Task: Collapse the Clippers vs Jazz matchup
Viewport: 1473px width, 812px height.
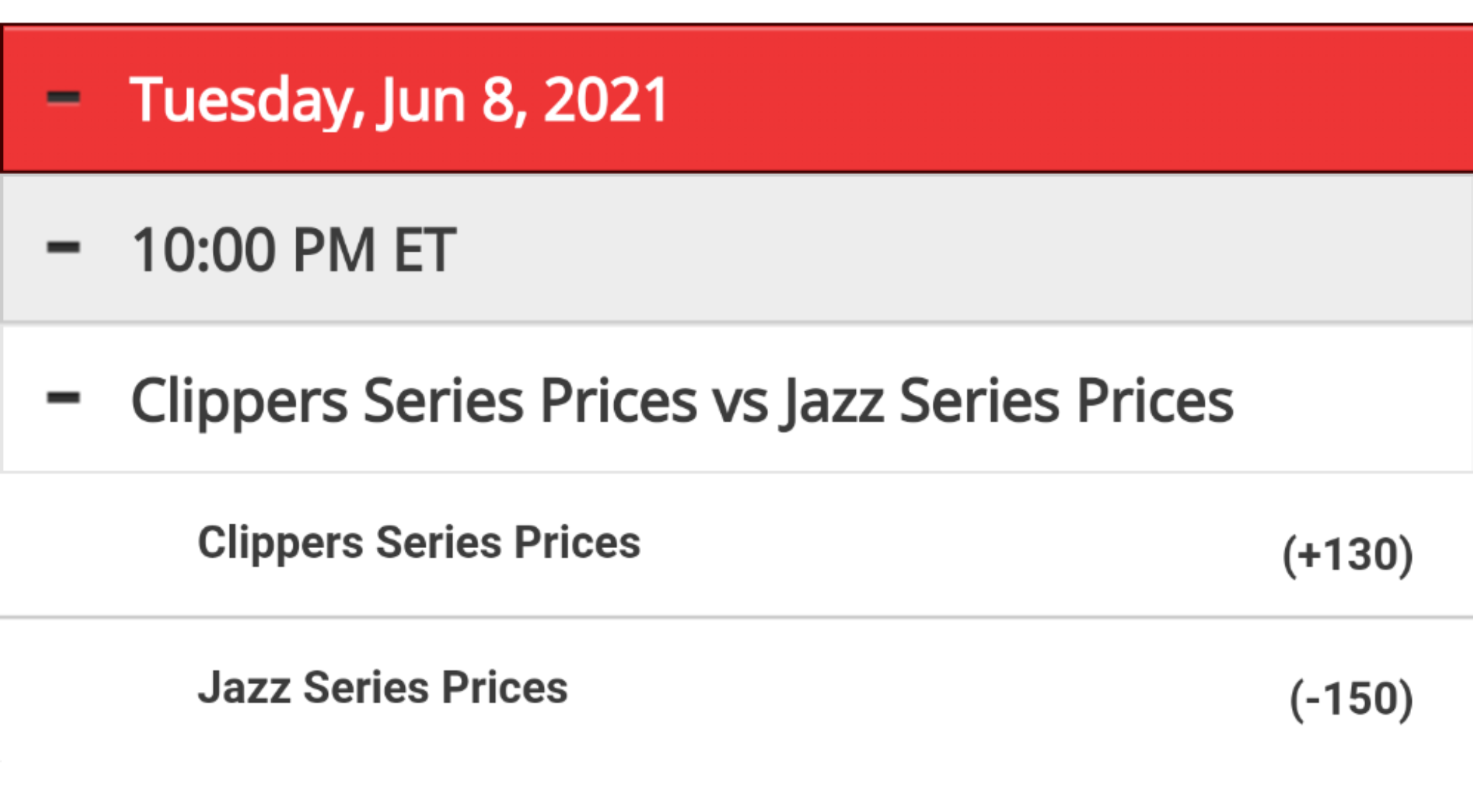Action: [63, 398]
